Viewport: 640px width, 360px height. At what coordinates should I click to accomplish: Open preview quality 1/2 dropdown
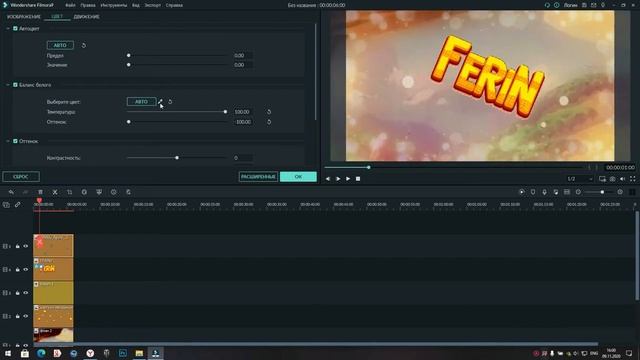(580, 179)
